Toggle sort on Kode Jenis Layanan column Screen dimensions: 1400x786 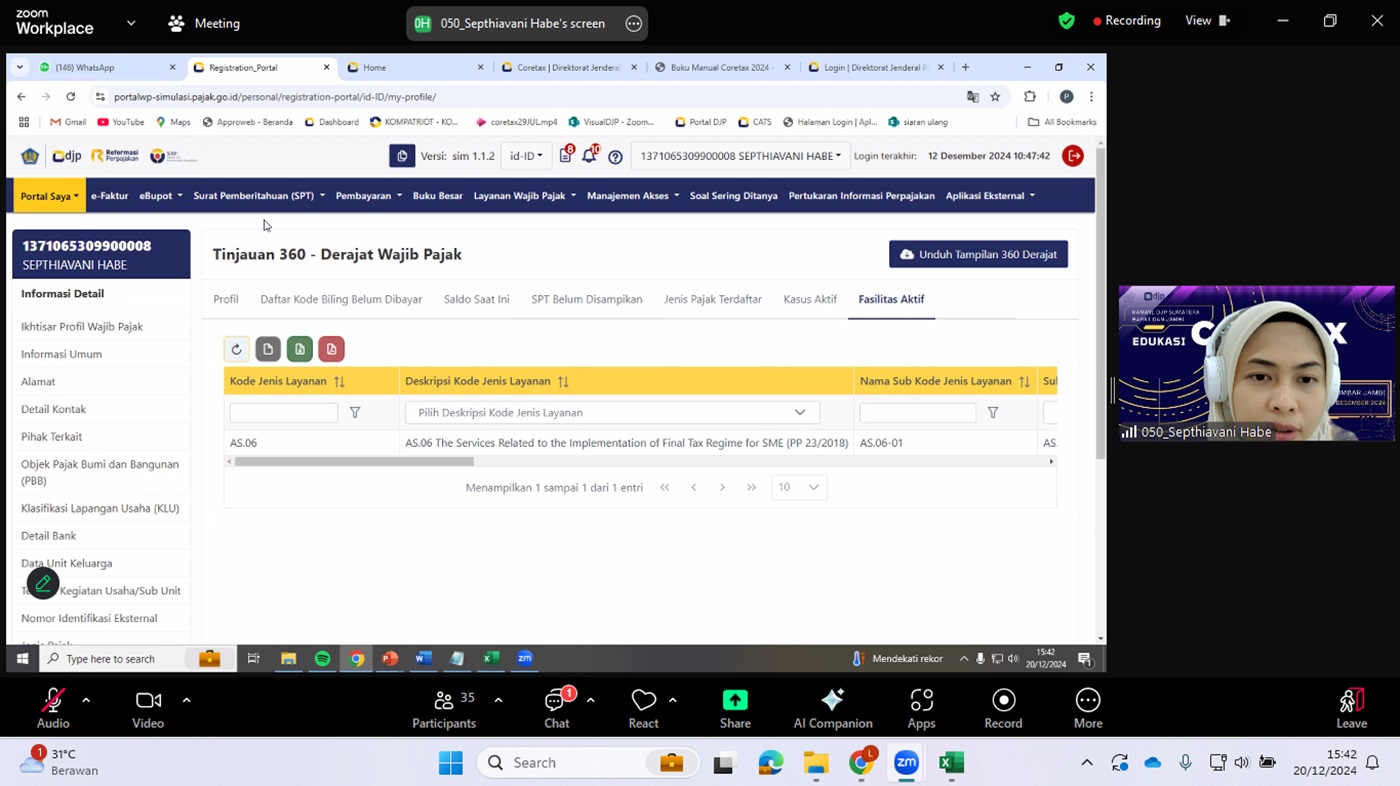point(339,381)
